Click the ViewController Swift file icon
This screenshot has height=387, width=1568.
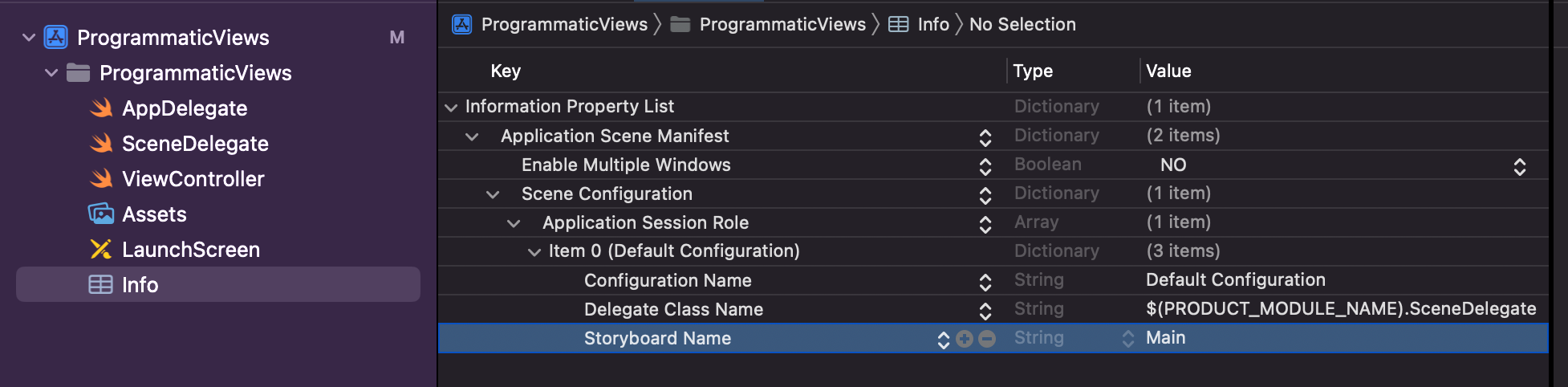101,179
